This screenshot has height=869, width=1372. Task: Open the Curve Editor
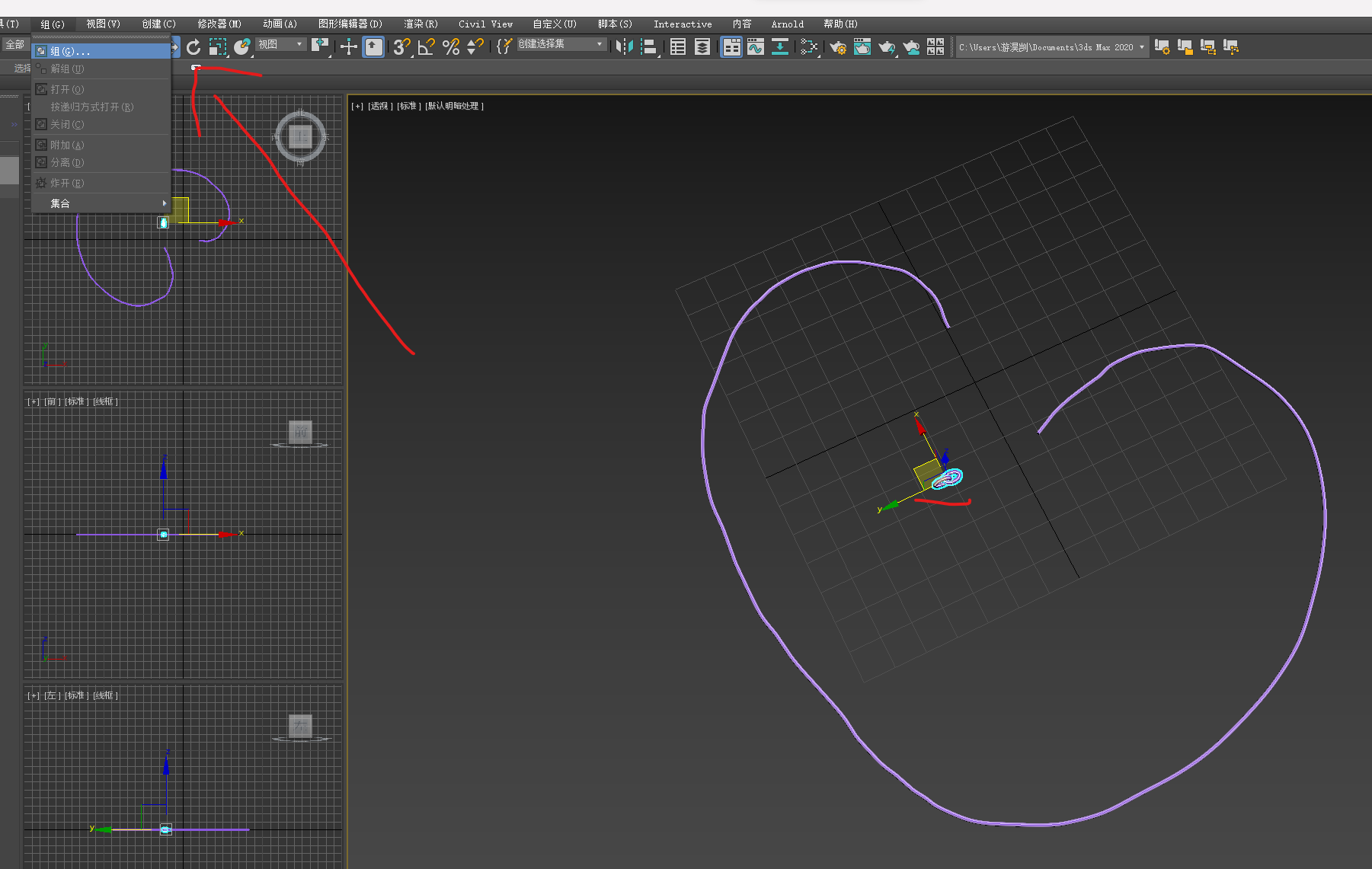point(756,47)
